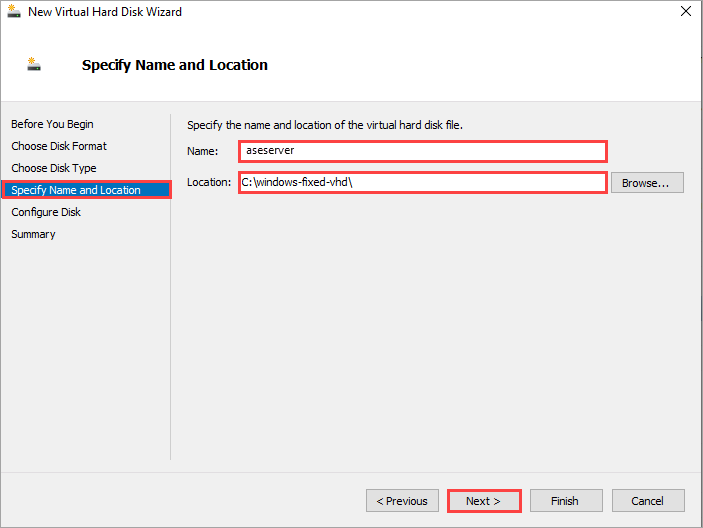Click Finish to create the disk

pyautogui.click(x=566, y=501)
